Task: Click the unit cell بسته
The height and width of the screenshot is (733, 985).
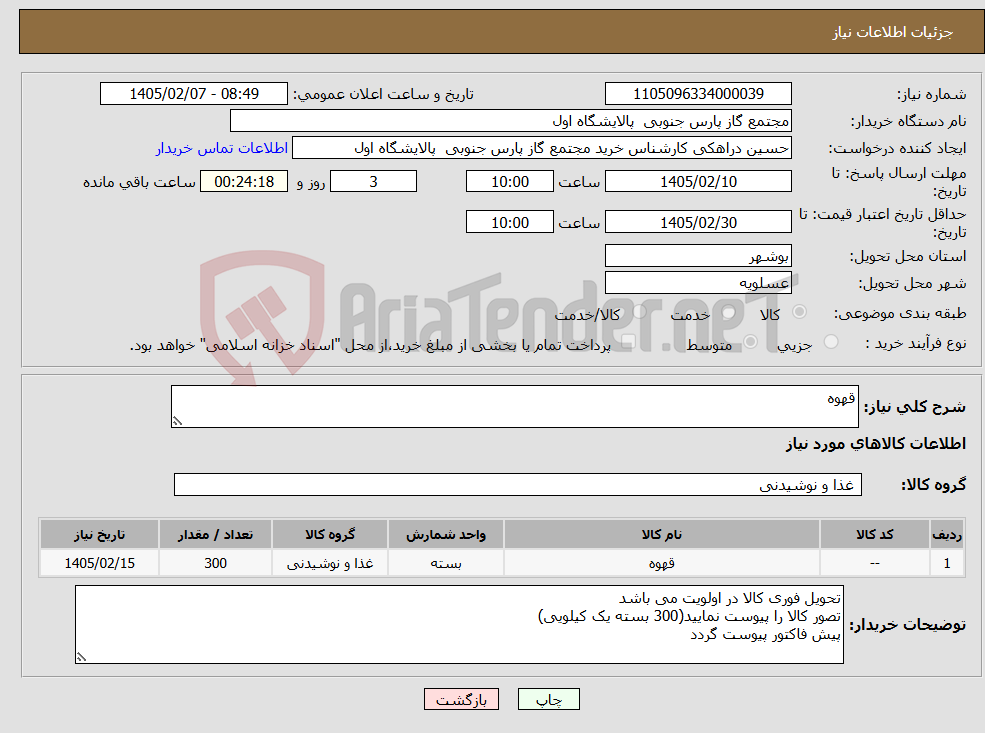Action: [x=445, y=563]
